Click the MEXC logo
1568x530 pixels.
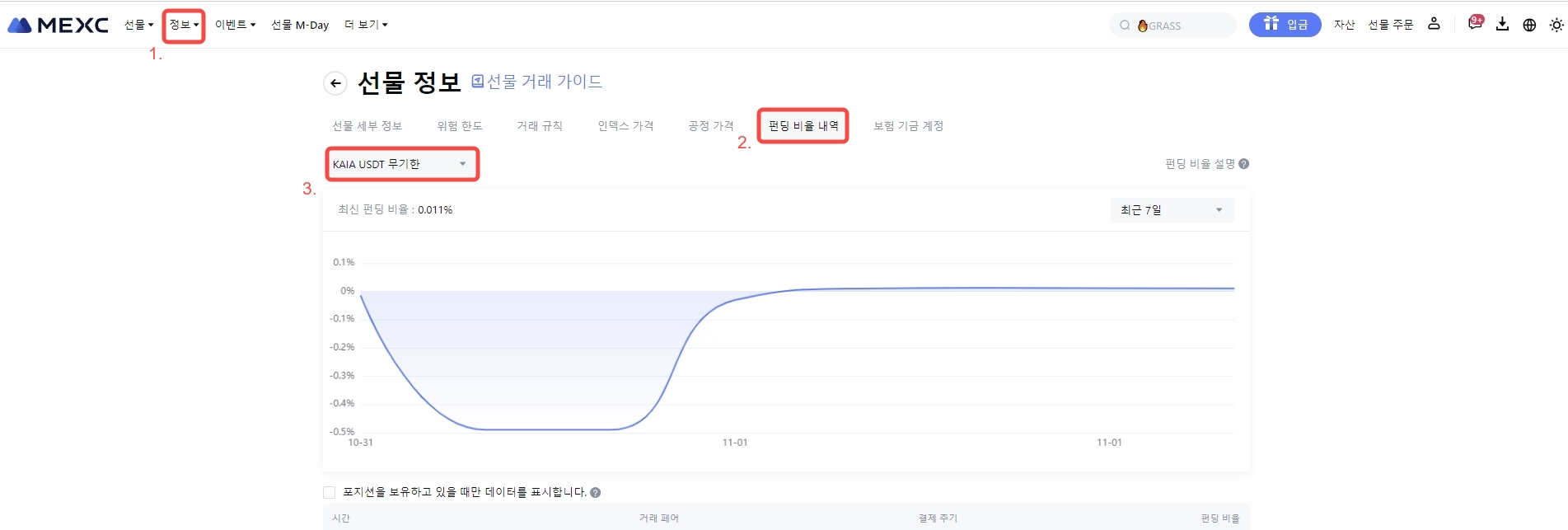58,25
